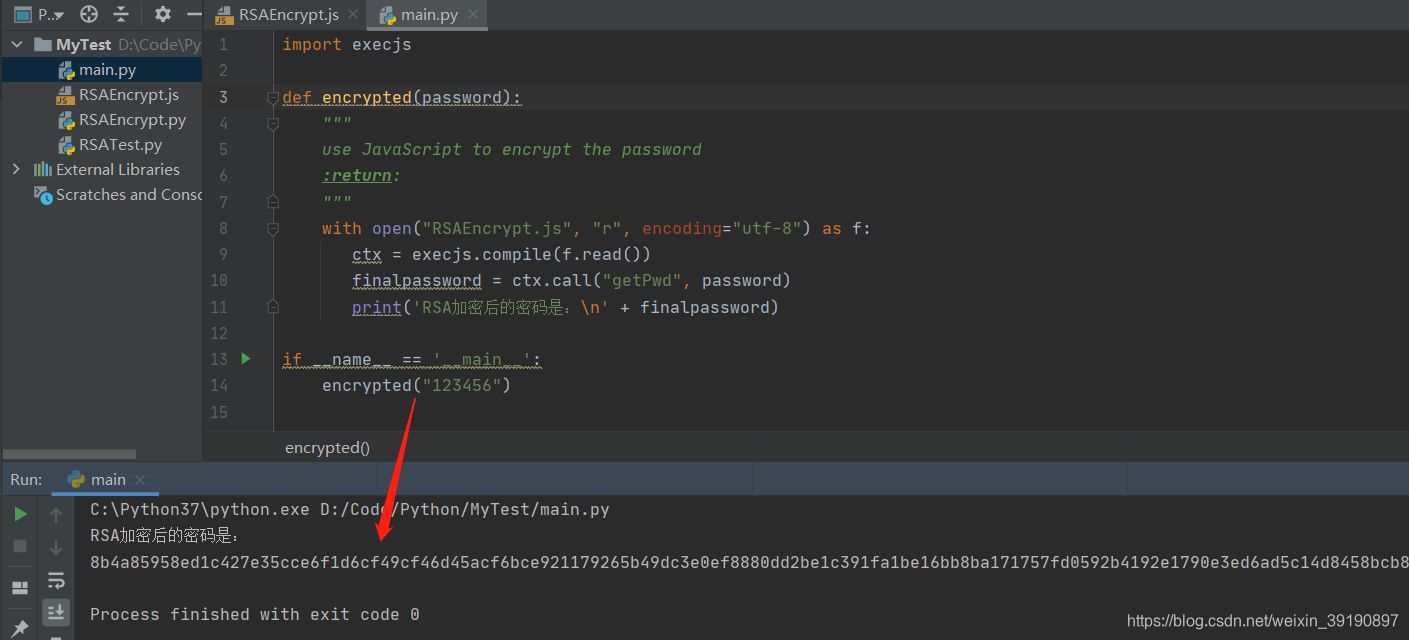
Task: Click "encrypted" function name on line 3
Action: point(366,97)
